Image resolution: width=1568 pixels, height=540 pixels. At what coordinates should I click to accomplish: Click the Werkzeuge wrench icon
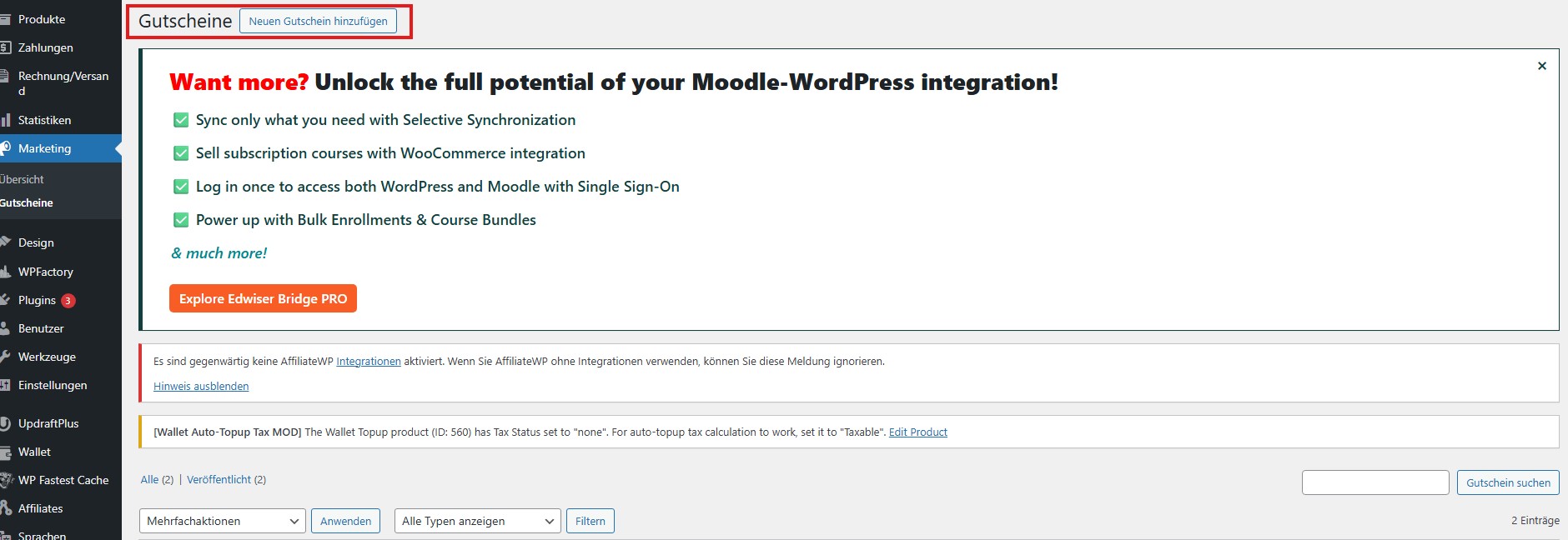(5, 357)
